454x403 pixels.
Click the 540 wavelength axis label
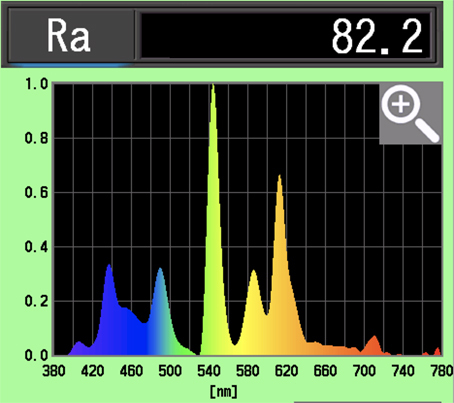pyautogui.click(x=209, y=371)
